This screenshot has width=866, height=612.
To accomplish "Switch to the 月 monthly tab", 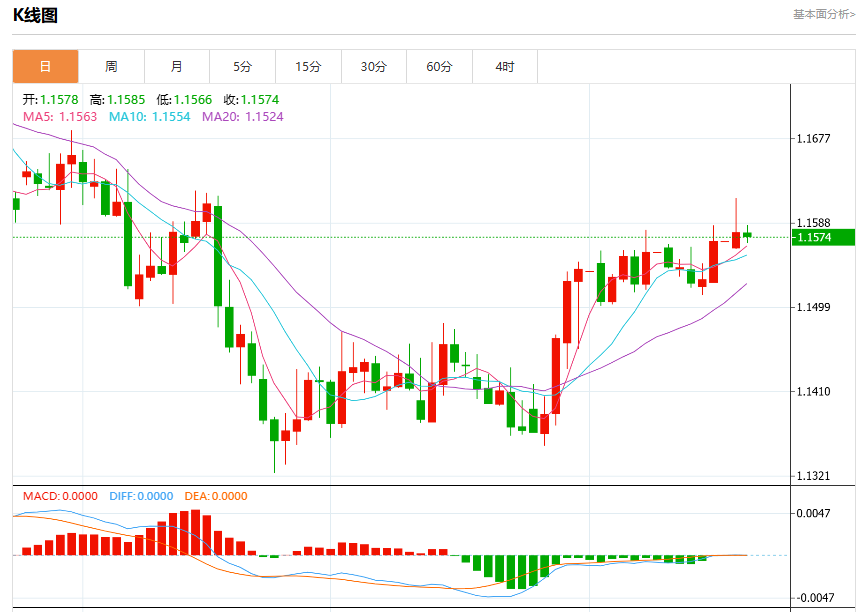I will click(177, 67).
